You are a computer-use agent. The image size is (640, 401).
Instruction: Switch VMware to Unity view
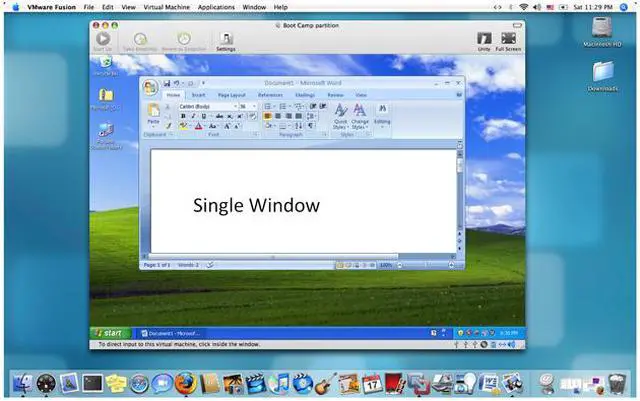tap(484, 42)
